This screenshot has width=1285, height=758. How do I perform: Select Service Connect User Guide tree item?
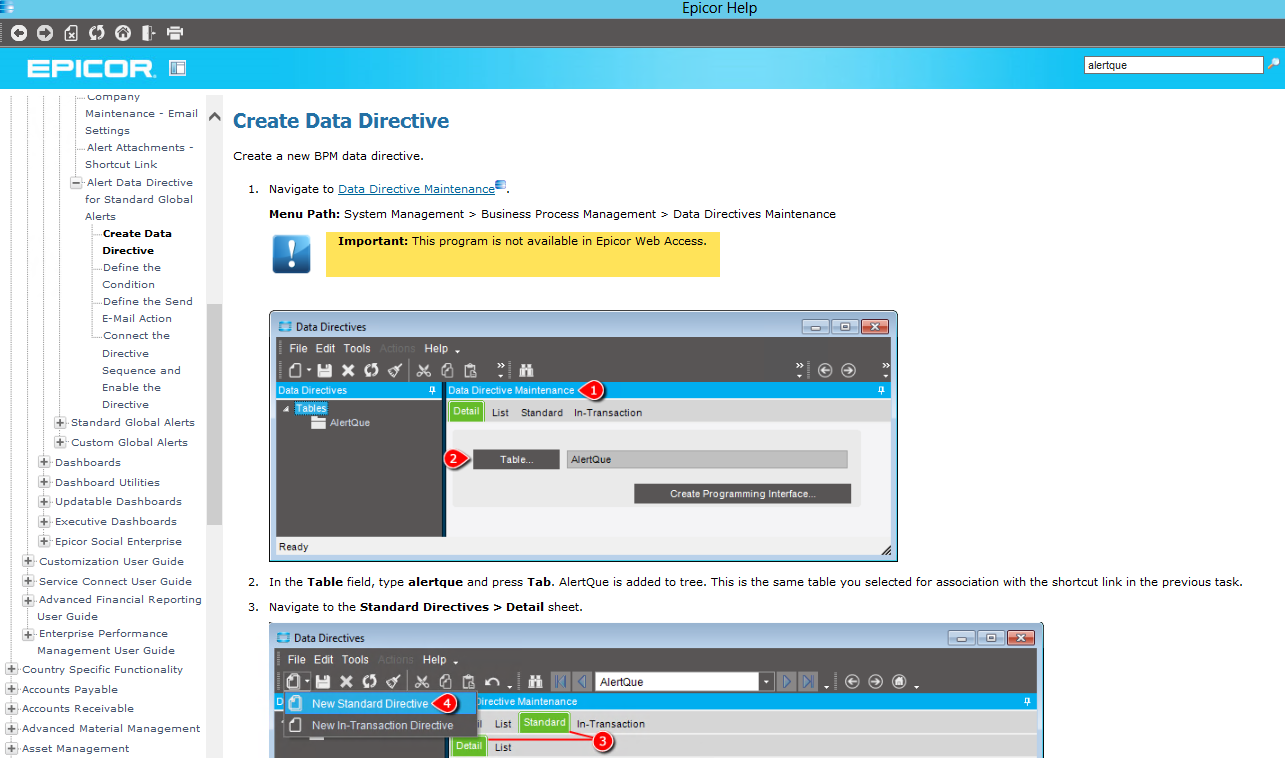tap(115, 582)
